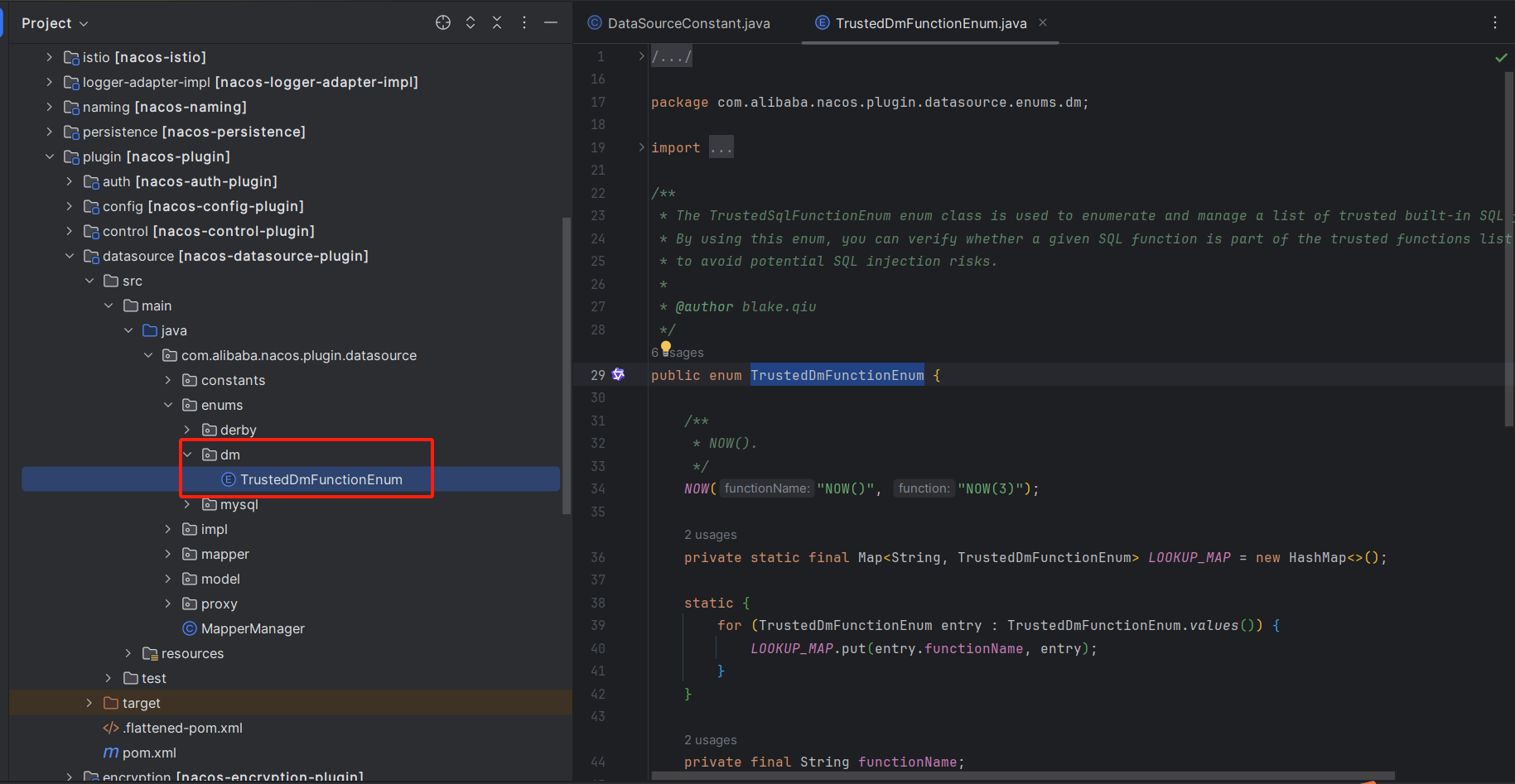The image size is (1515, 784).
Task: Select the src folder
Action: [x=123, y=281]
